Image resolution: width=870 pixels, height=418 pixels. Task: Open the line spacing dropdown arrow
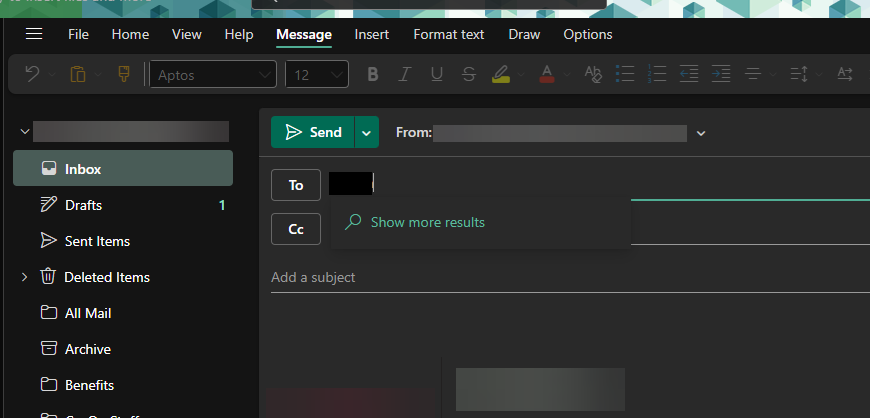(820, 74)
